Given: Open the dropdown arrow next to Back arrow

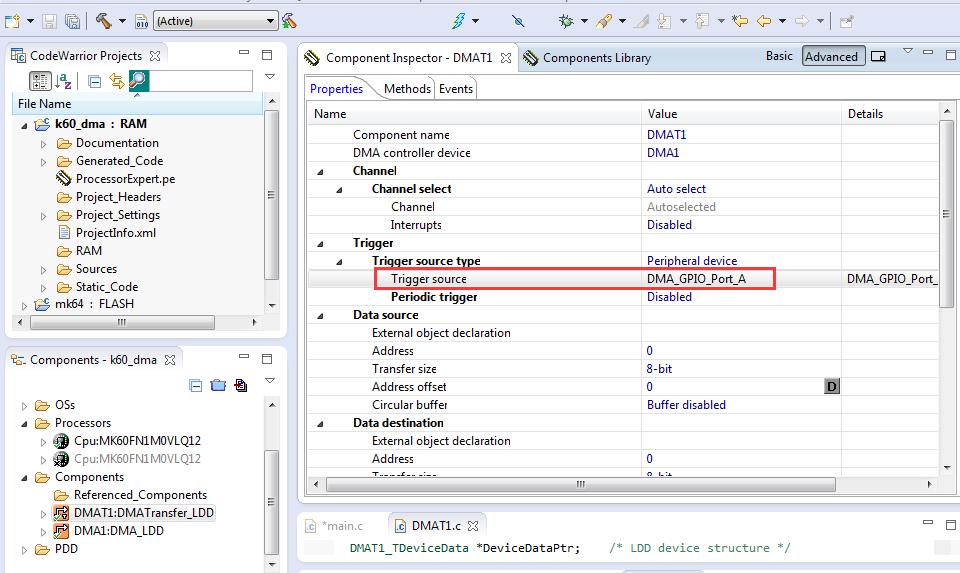Looking at the screenshot, I should (x=782, y=21).
